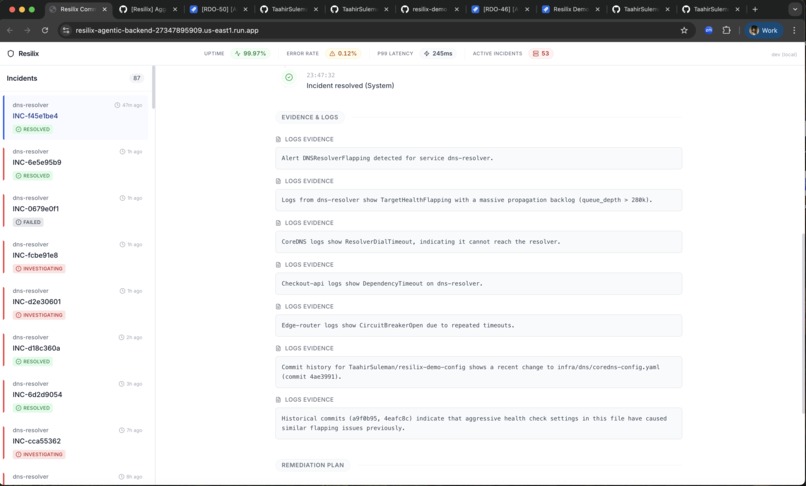Screen dimensions: 806x486
Task: Click the 23:47:32 timeline timestamp
Action: (x=320, y=75)
